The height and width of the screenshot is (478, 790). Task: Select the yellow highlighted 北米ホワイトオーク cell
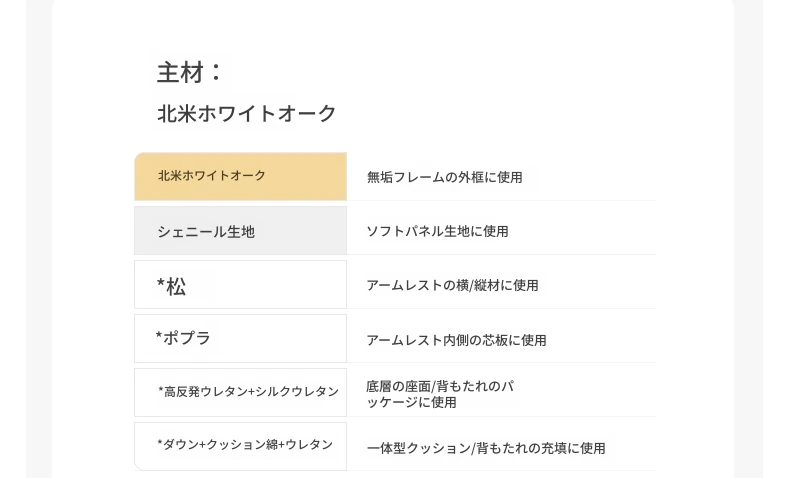(240, 177)
